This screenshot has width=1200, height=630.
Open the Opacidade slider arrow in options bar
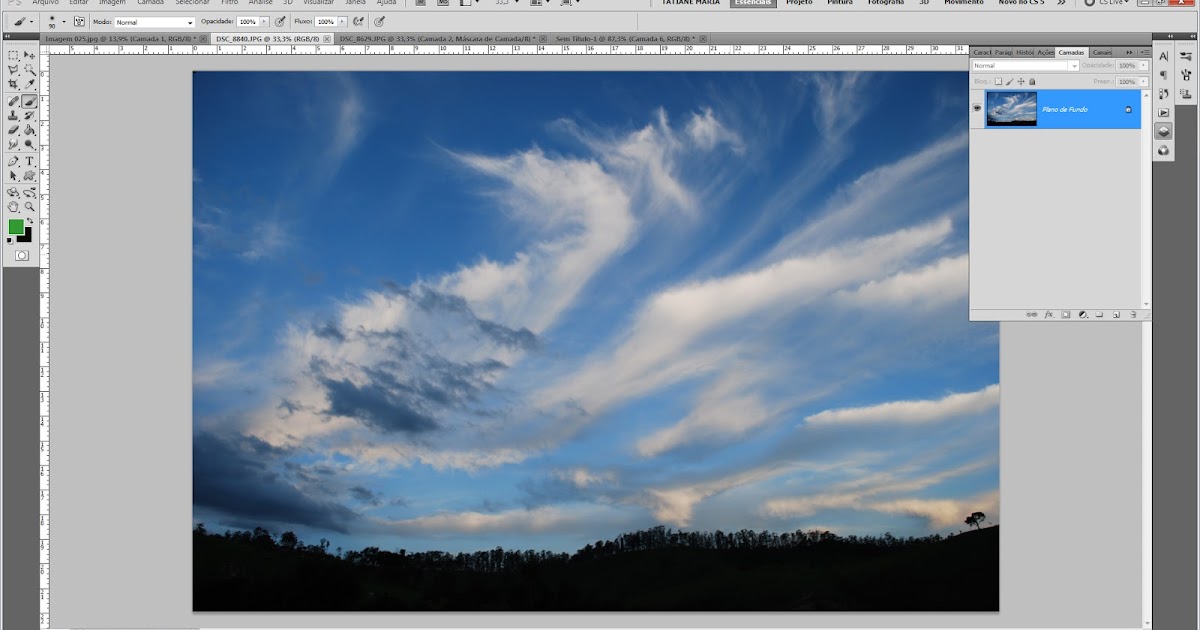coord(265,21)
